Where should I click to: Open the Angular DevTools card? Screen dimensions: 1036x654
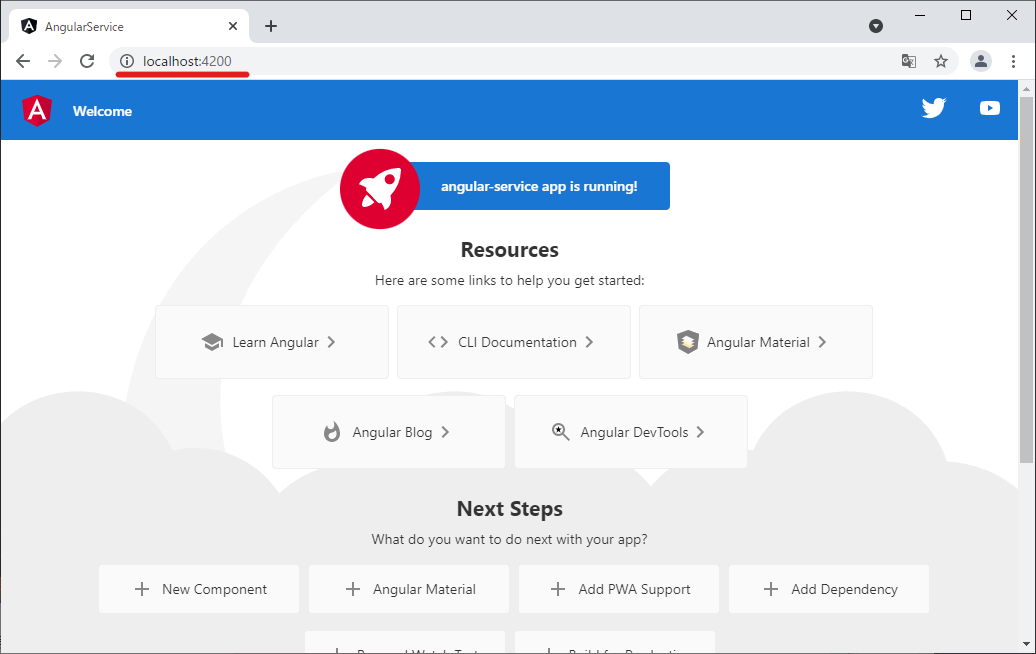click(x=631, y=432)
